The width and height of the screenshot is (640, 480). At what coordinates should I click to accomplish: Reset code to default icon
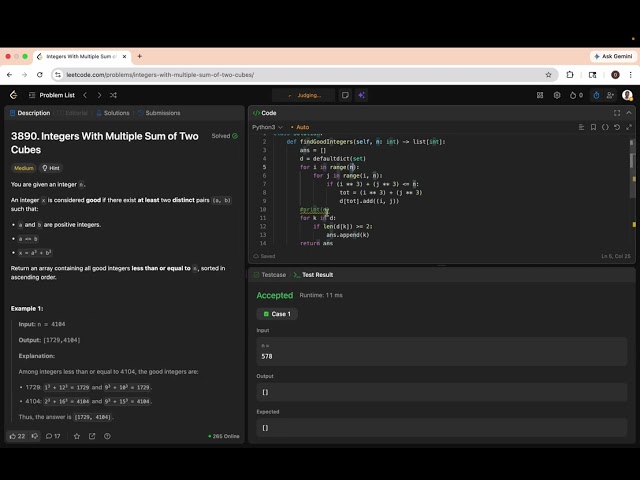617,127
